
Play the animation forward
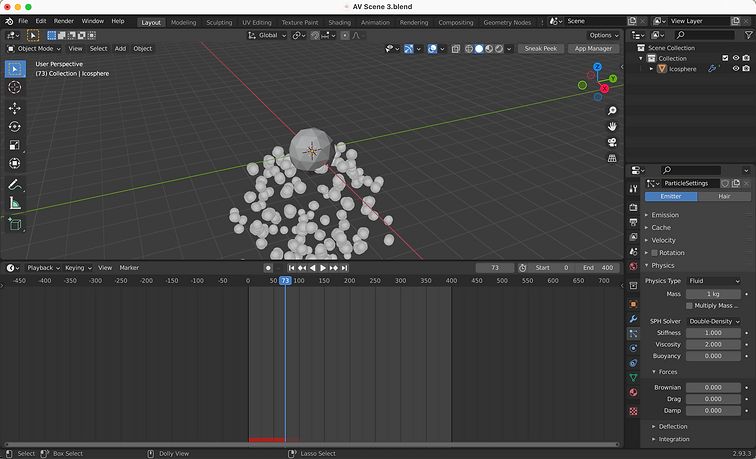click(323, 268)
